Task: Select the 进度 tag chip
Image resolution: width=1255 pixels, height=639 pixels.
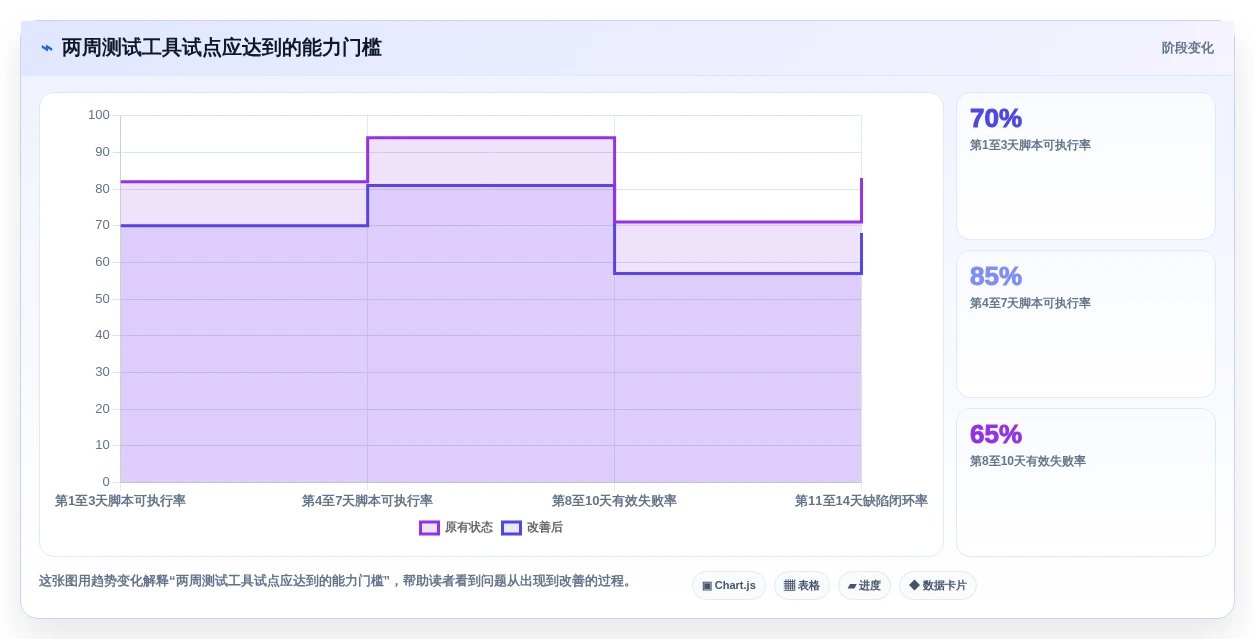Action: pos(864,586)
